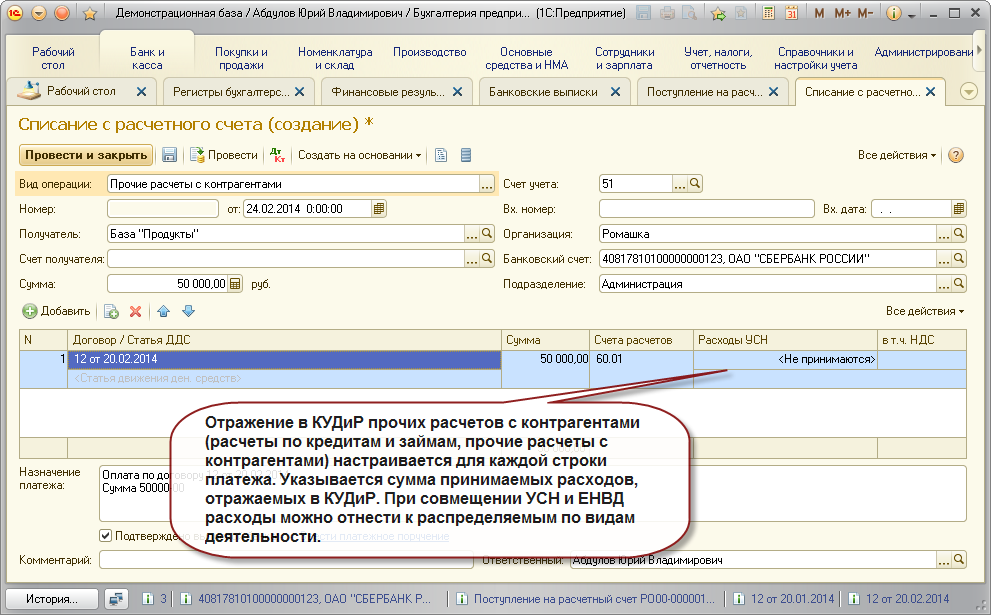The width and height of the screenshot is (991, 615).
Task: Open the calculator beside Сумма 50 000,00
Action: (x=235, y=284)
